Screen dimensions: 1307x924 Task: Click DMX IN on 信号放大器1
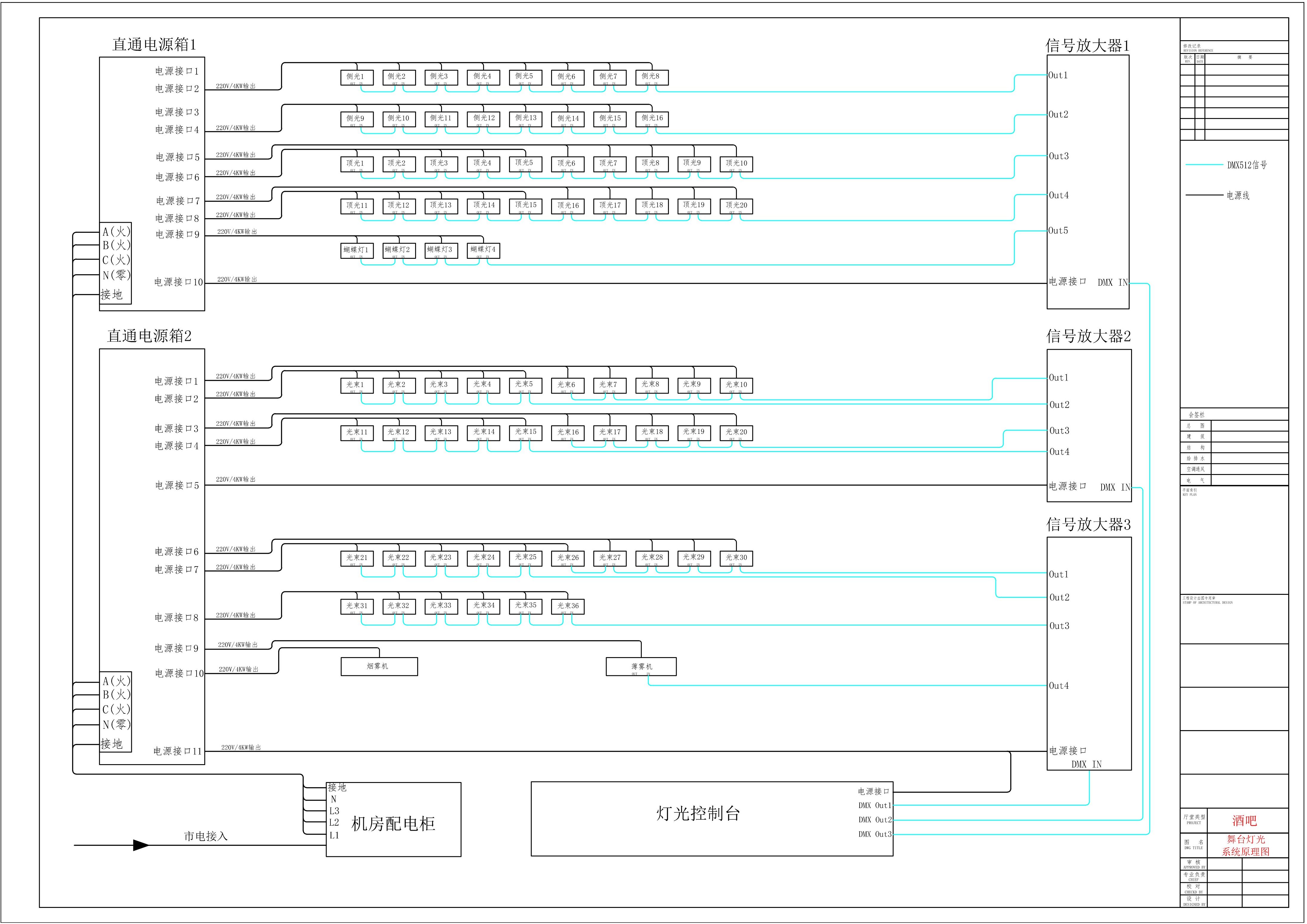pos(1113,282)
